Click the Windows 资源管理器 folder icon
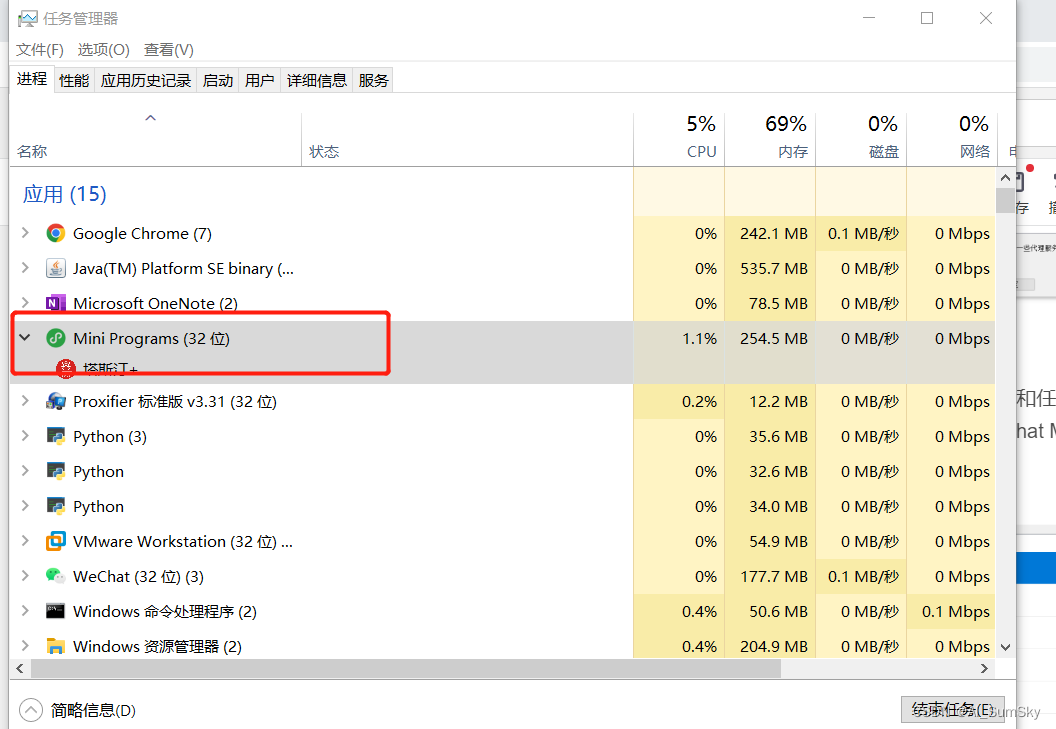Viewport: 1056px width, 729px height. coord(55,646)
